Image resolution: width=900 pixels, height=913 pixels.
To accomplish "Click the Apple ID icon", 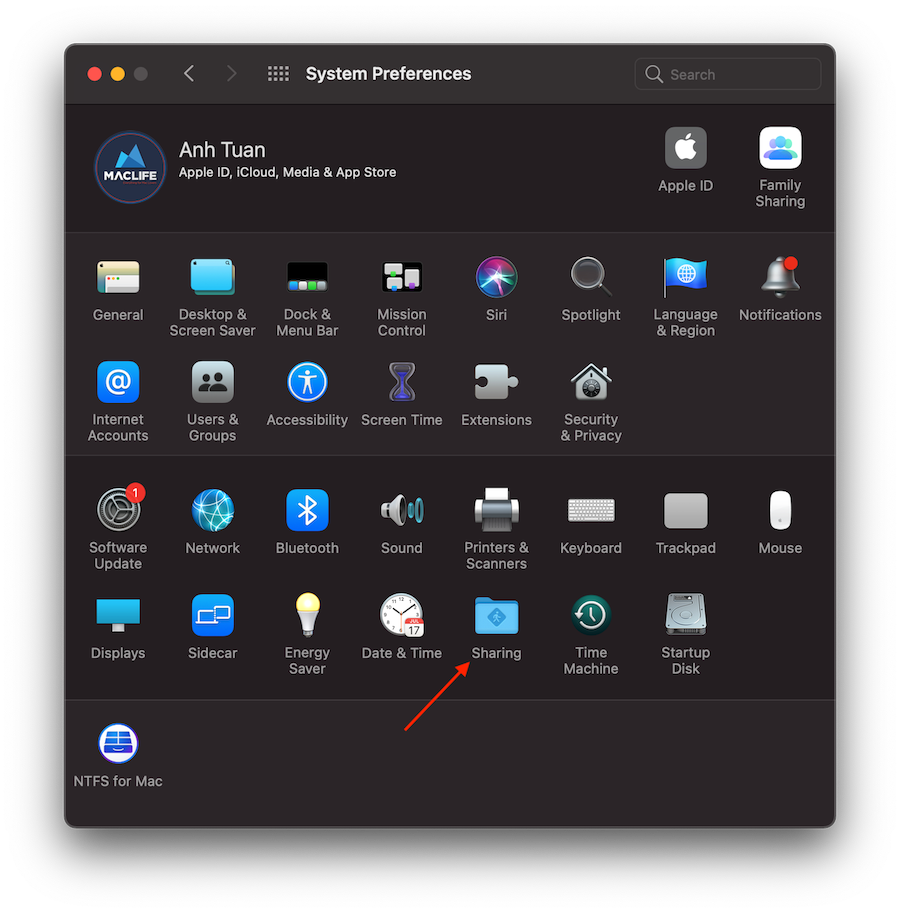I will coord(686,149).
